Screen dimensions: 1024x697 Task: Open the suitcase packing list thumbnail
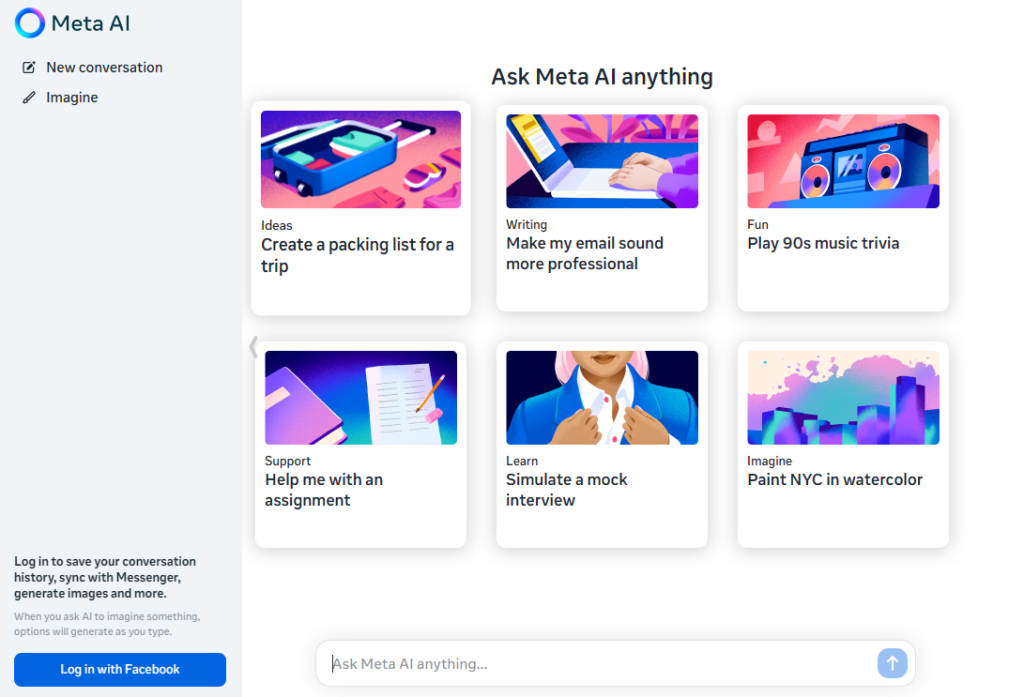point(360,159)
